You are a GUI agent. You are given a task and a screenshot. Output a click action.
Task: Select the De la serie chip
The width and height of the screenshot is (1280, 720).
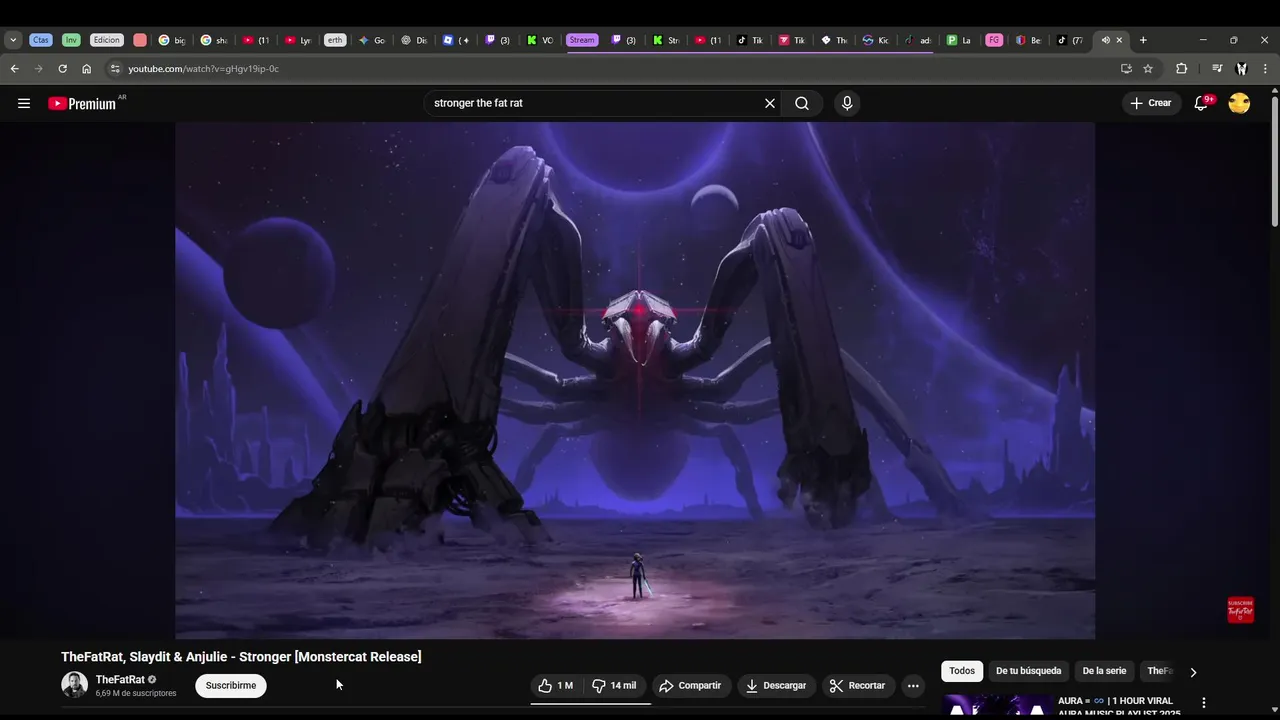(1104, 671)
